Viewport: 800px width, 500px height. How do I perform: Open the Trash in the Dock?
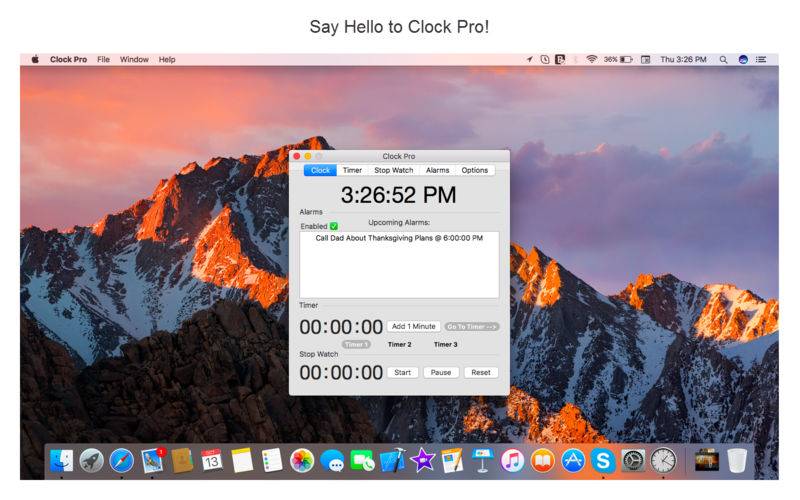pos(737,460)
